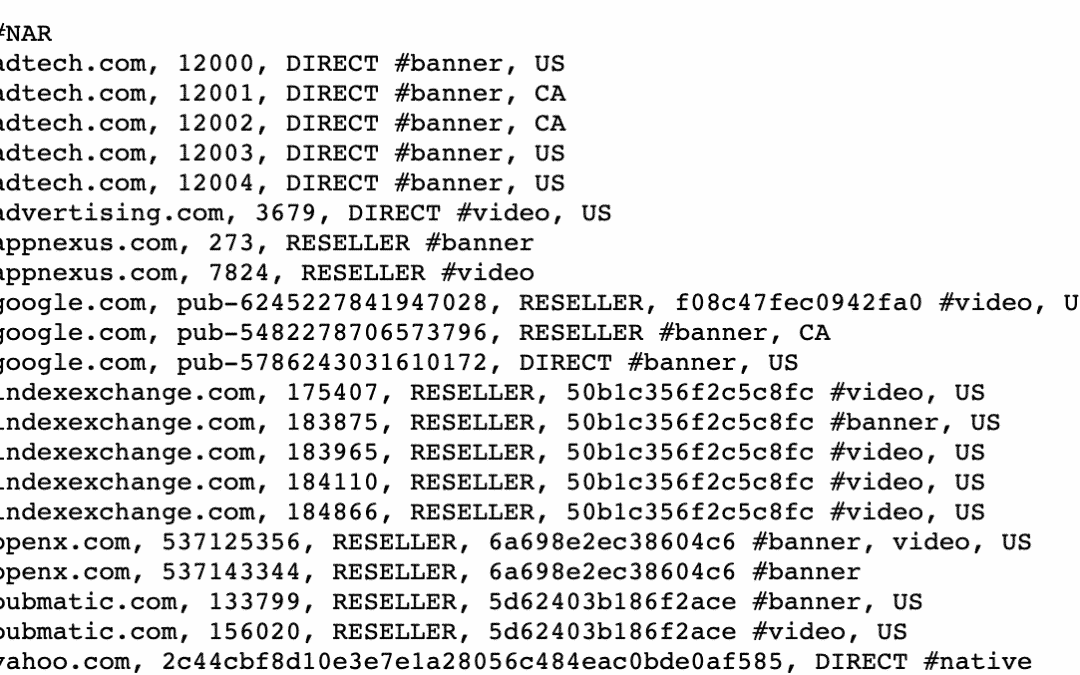The height and width of the screenshot is (675, 1080).
Task: Click appnexus.com 7824 #video line
Action: 267,273
